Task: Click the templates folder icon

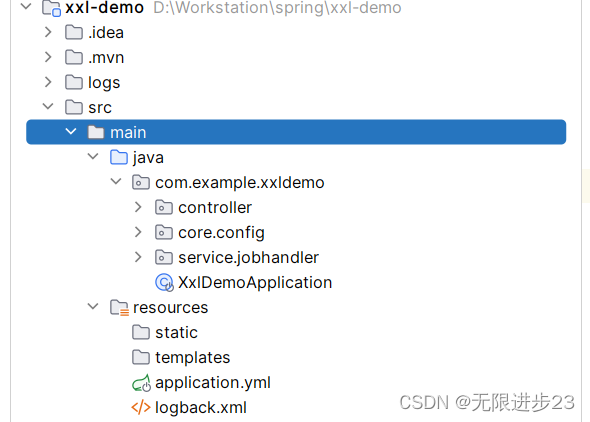Action: tap(141, 357)
